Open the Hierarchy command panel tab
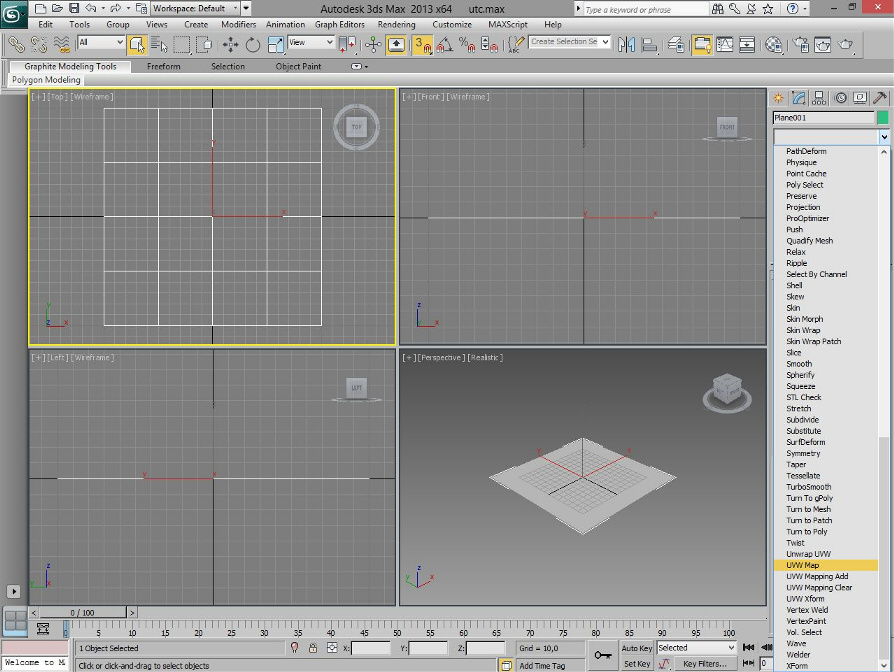 click(819, 98)
